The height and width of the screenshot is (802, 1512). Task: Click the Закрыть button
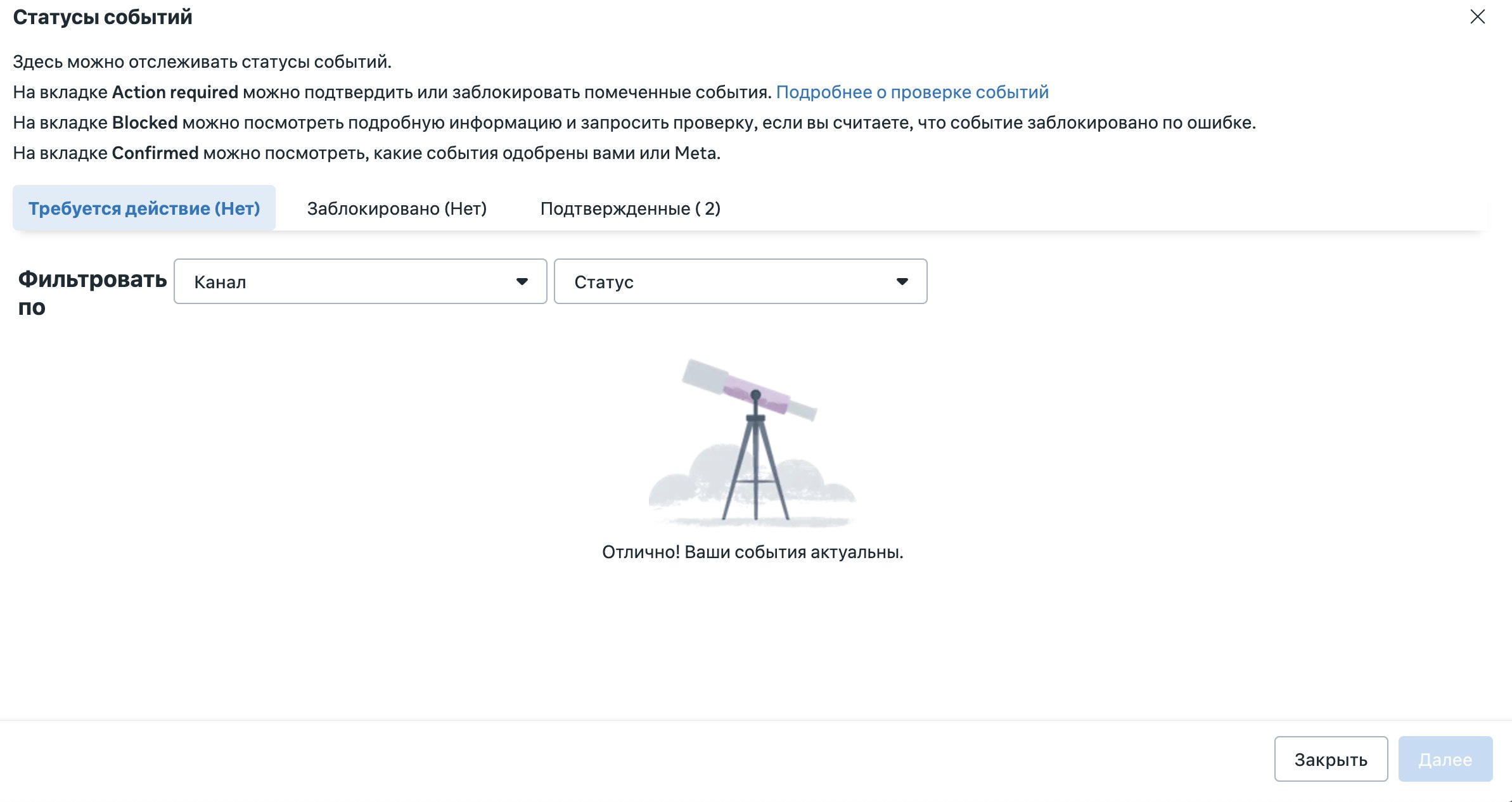[x=1331, y=759]
